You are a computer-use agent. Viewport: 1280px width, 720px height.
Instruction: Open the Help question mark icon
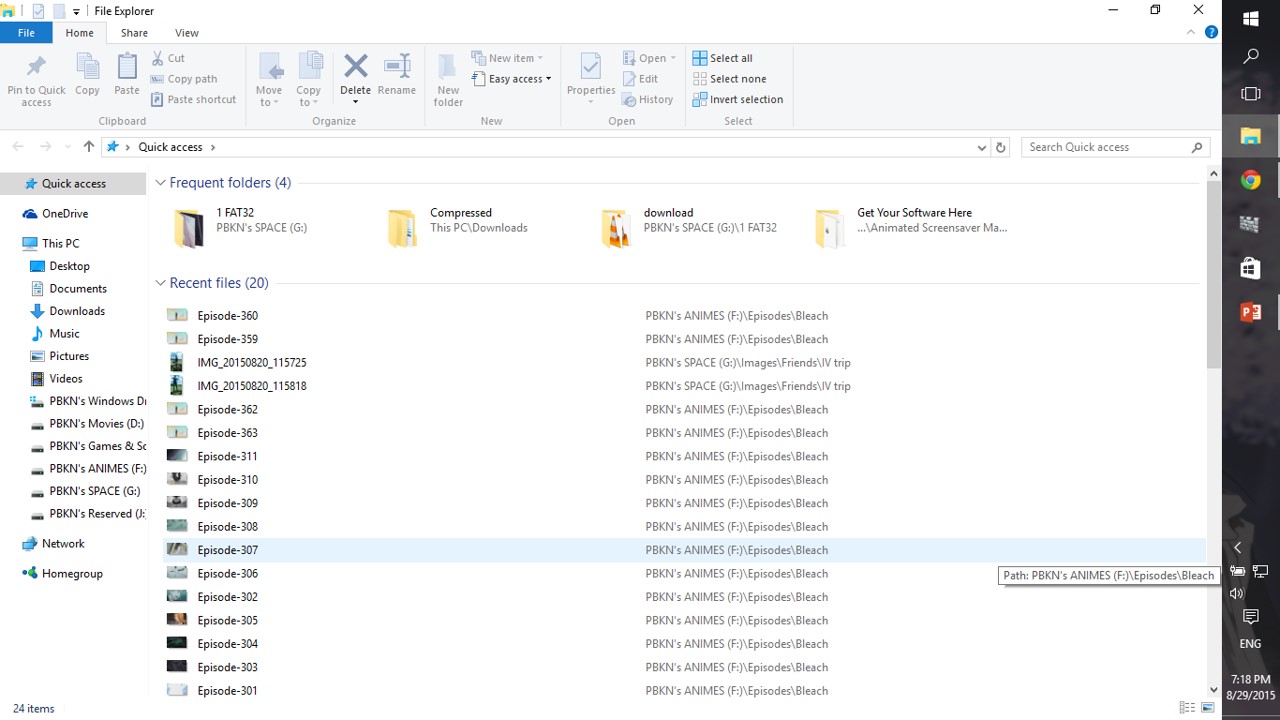[x=1211, y=32]
